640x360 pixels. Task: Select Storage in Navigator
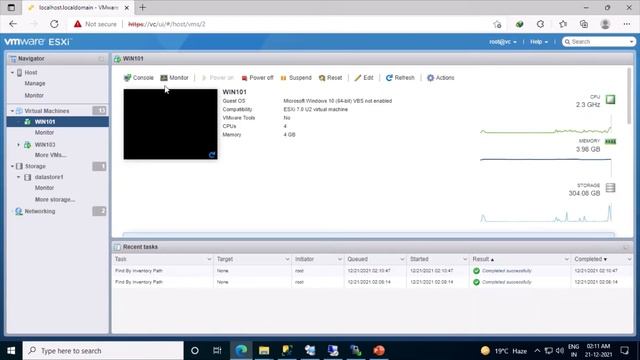(x=35, y=166)
